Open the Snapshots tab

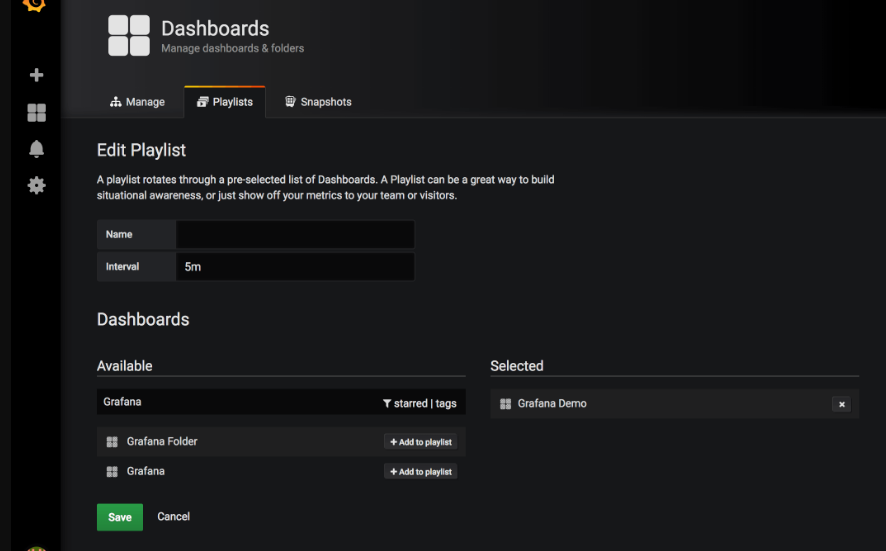(318, 102)
